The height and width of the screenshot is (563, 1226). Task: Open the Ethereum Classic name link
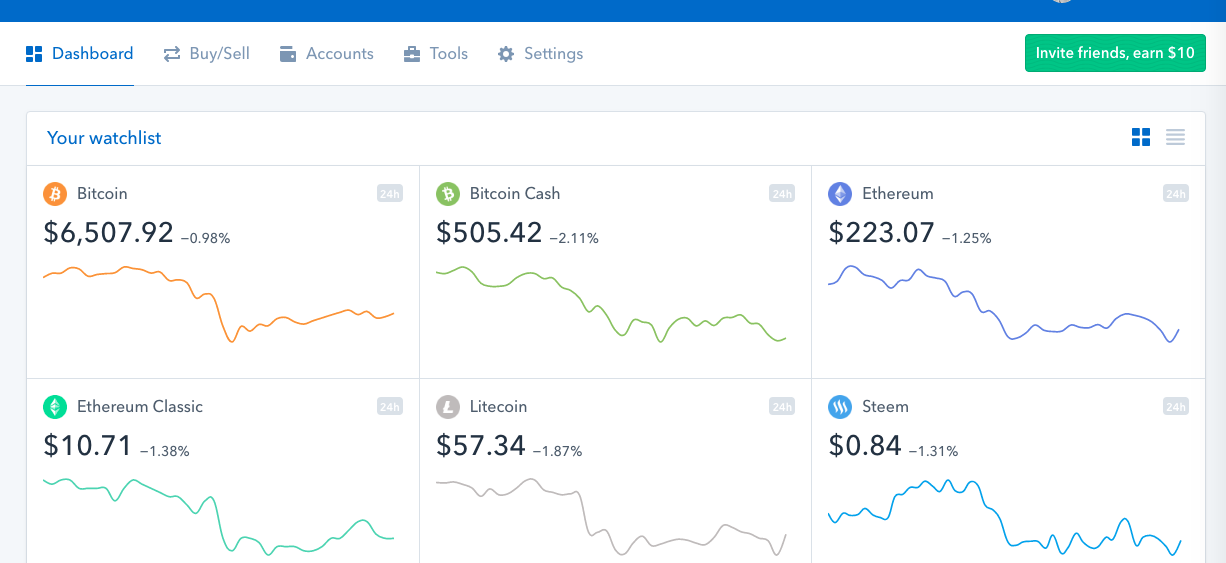pos(140,407)
